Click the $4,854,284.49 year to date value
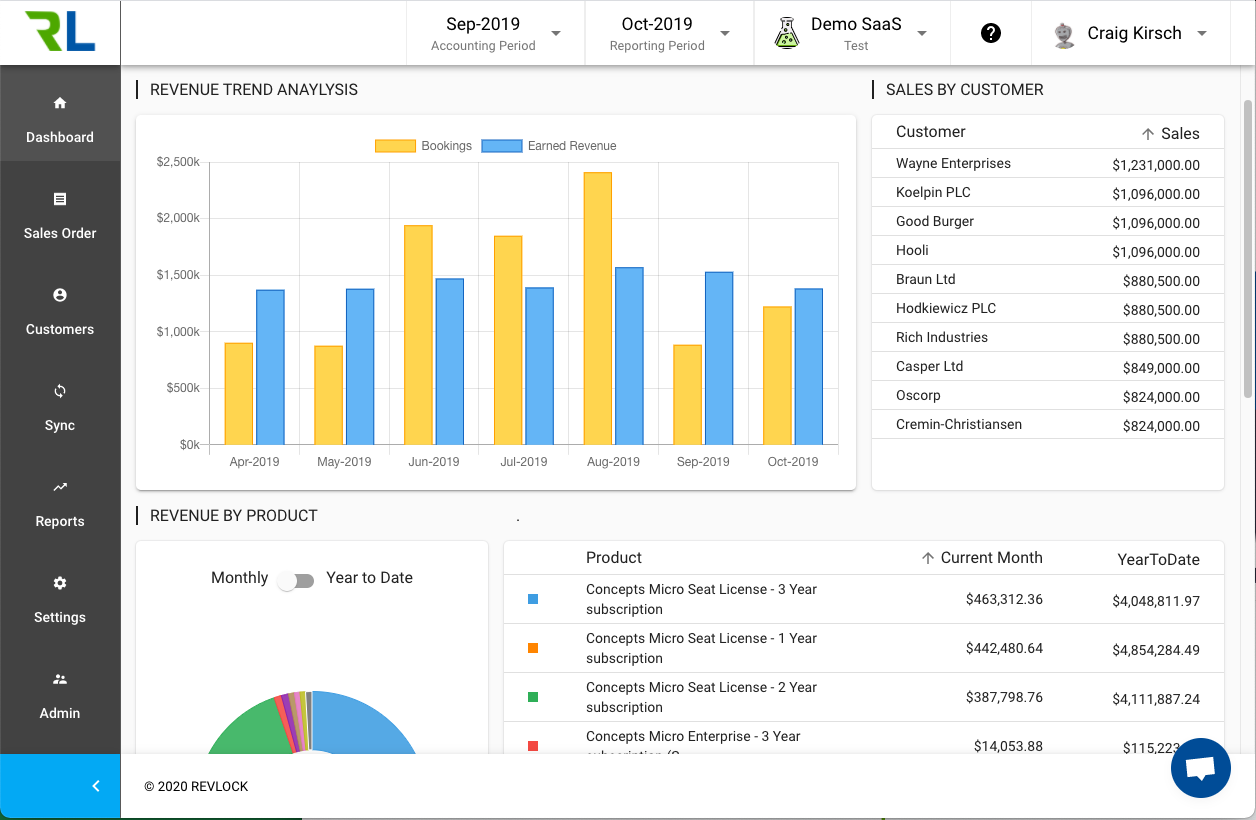The width and height of the screenshot is (1256, 820). click(x=1156, y=650)
